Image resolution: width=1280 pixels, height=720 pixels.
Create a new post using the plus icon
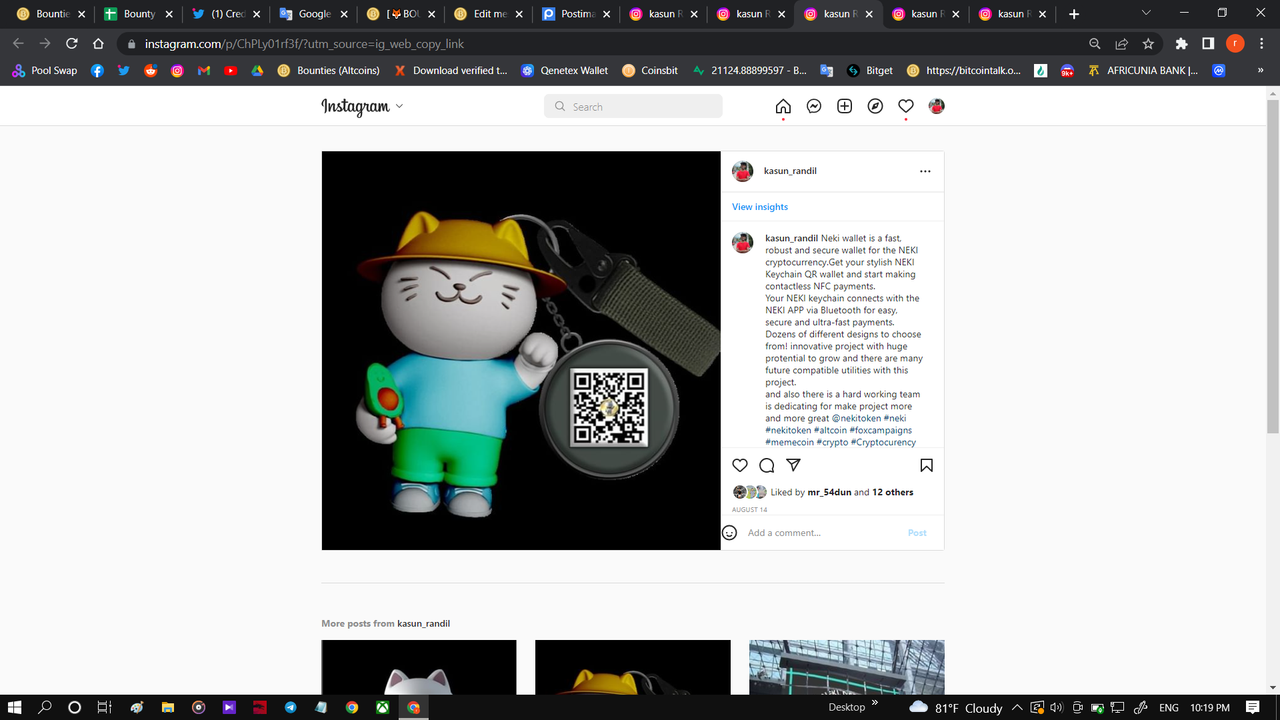[x=844, y=105]
